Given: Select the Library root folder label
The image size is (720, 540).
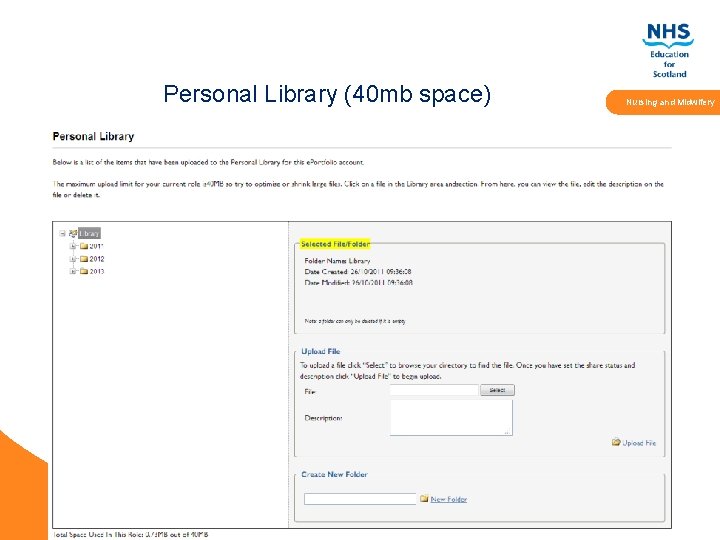Looking at the screenshot, I should point(89,234).
